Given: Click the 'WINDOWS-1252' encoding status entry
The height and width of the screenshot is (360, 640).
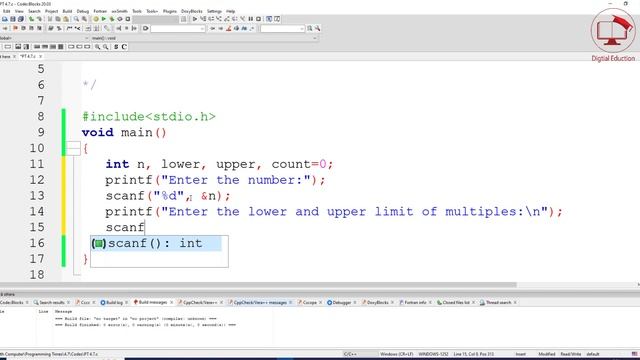Looking at the screenshot, I should 433,354.
